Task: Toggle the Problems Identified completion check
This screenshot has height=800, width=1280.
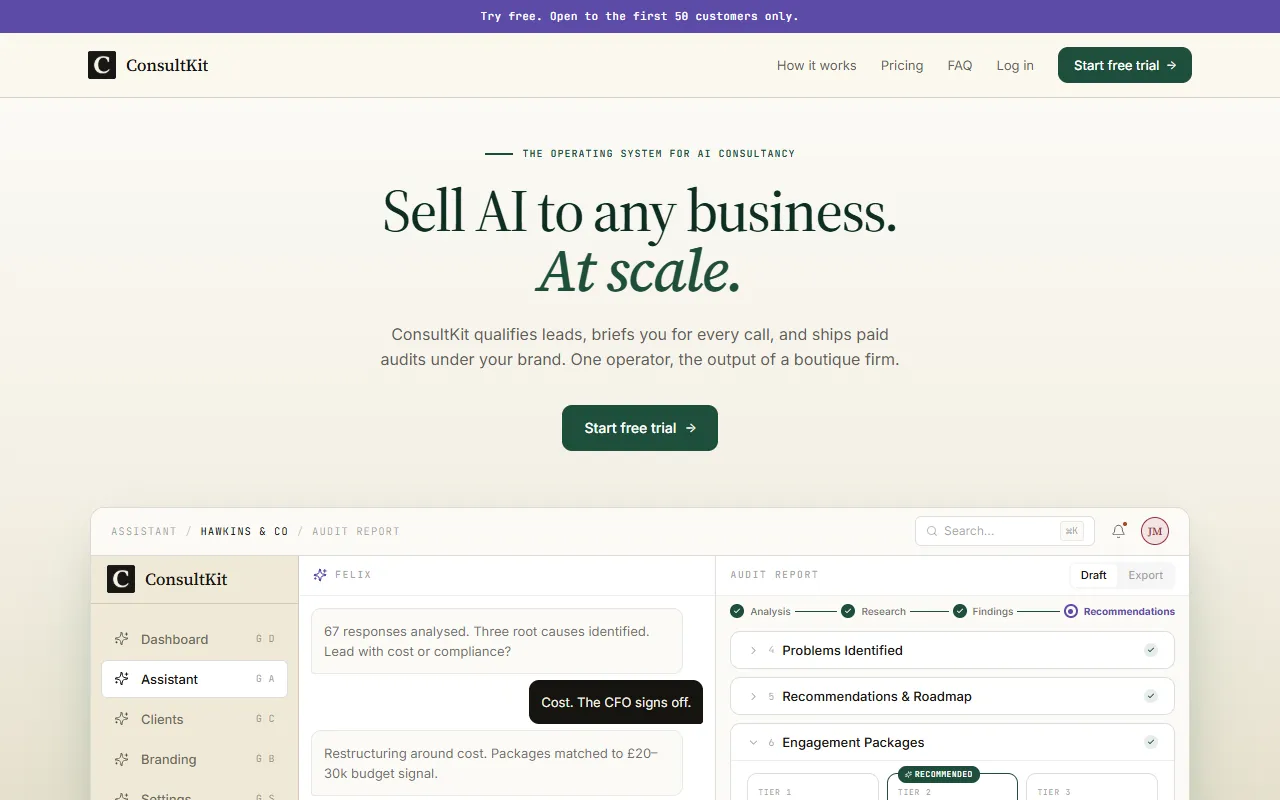Action: (1151, 650)
